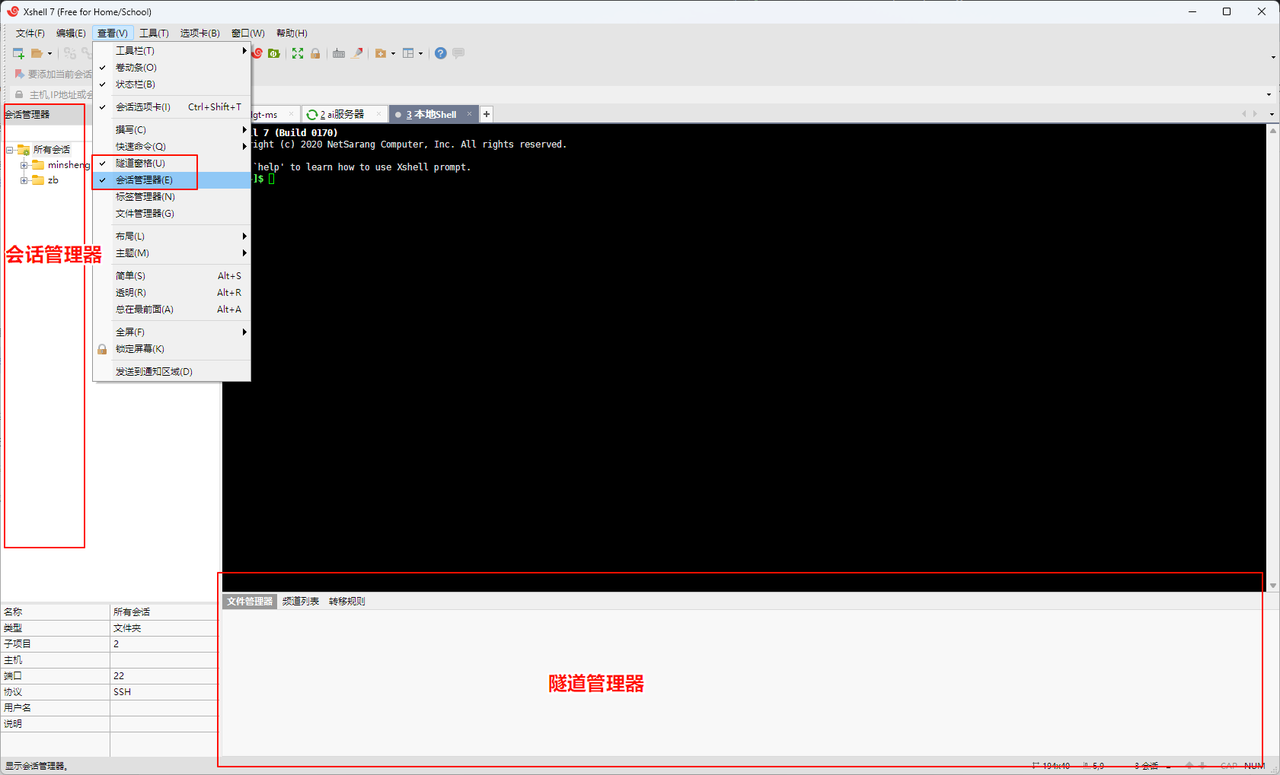Click the new session toolbar icon
Image resolution: width=1280 pixels, height=775 pixels.
pyautogui.click(x=18, y=53)
